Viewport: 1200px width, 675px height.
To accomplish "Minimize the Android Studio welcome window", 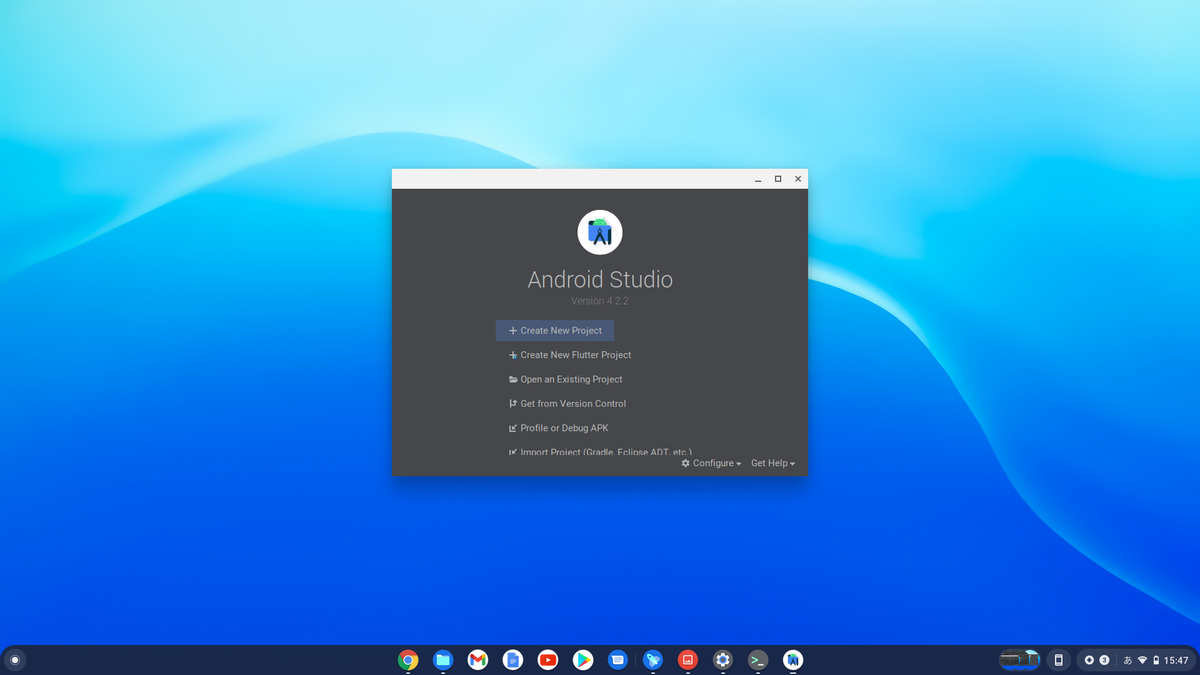I will 758,179.
